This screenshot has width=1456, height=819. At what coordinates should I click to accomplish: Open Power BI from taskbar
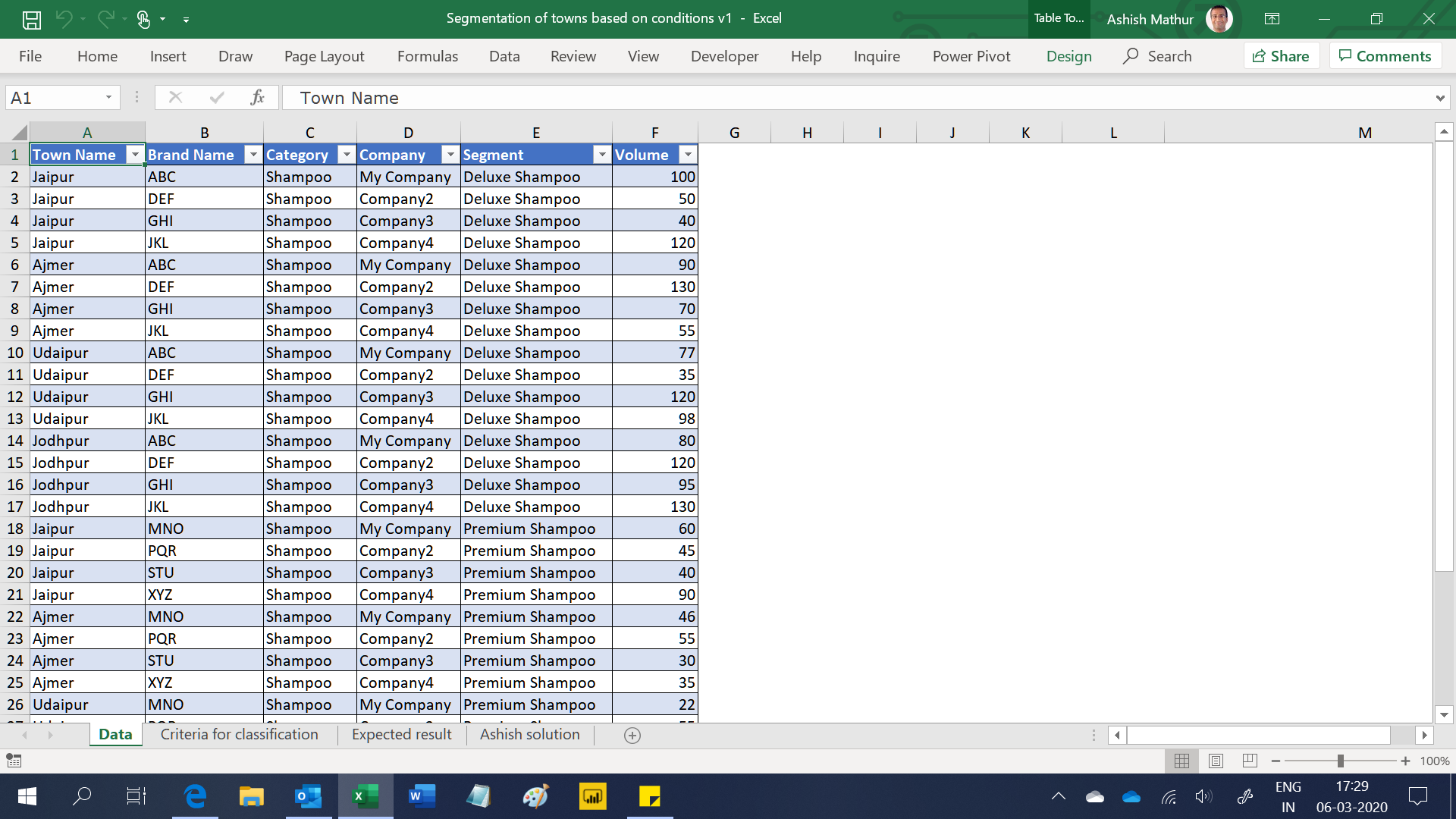coord(592,796)
